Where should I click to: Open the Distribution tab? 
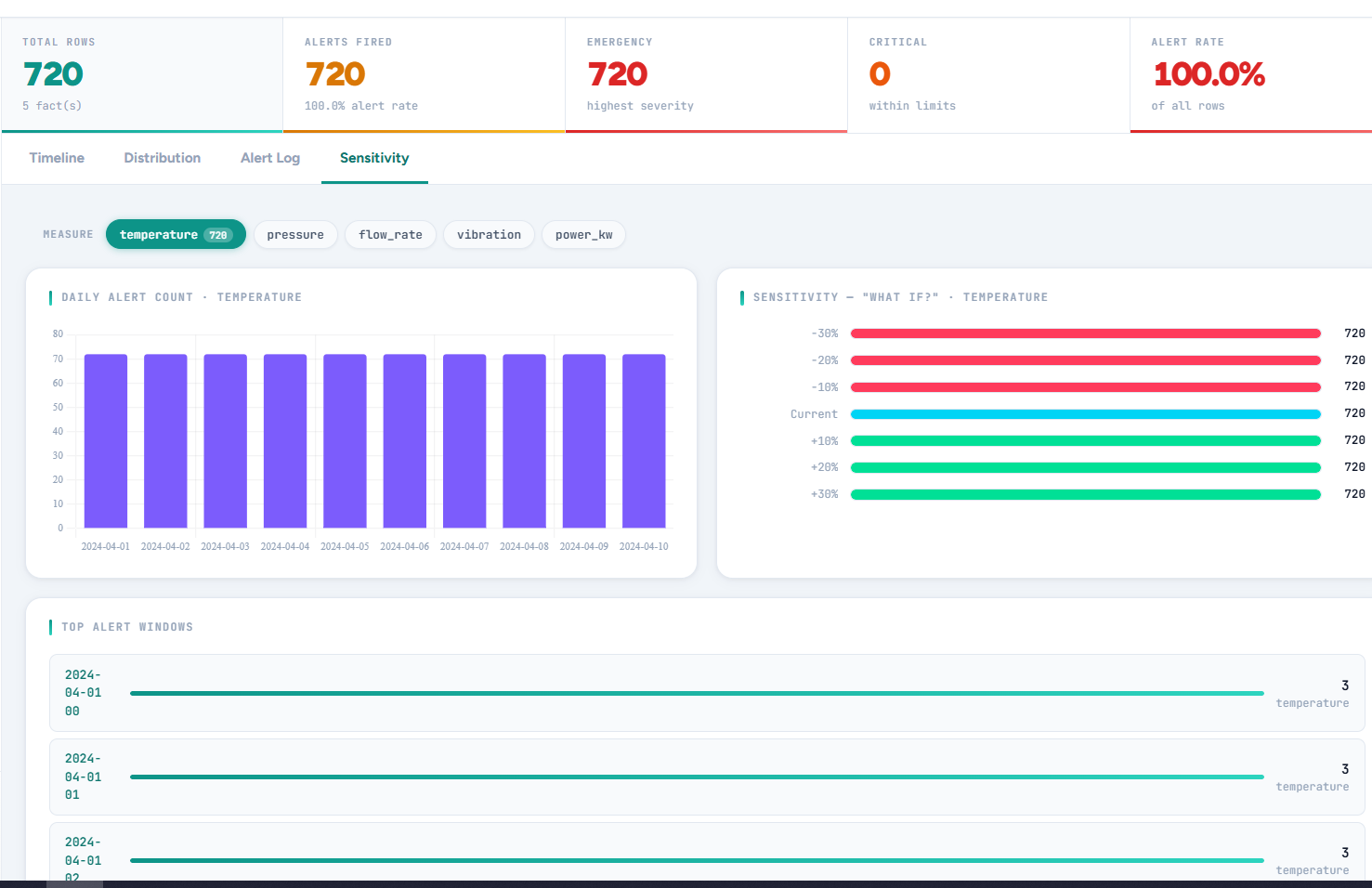tap(162, 158)
